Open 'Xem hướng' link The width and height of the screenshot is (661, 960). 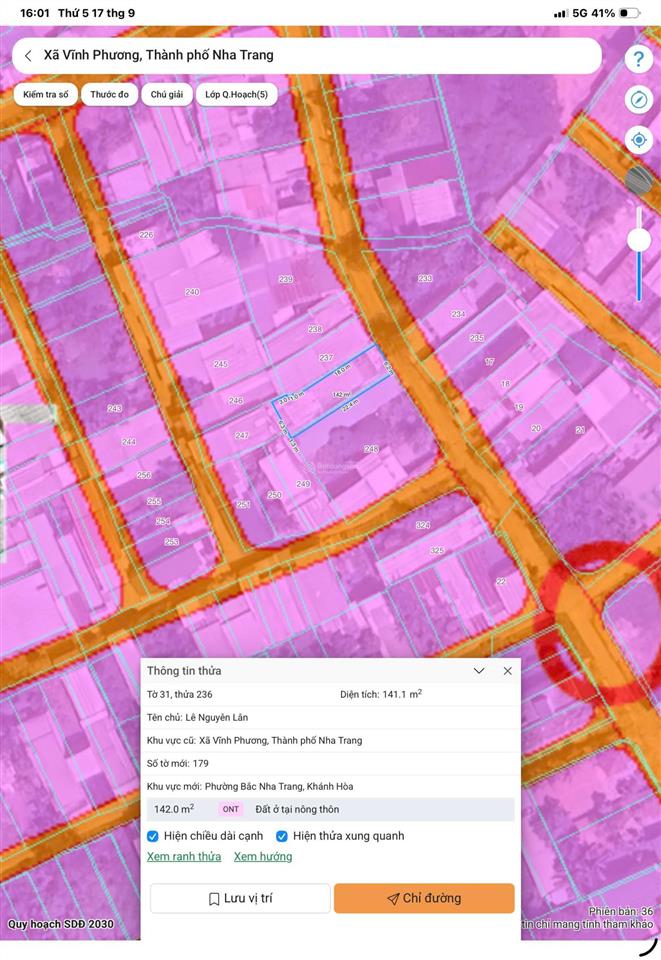pyautogui.click(x=263, y=857)
